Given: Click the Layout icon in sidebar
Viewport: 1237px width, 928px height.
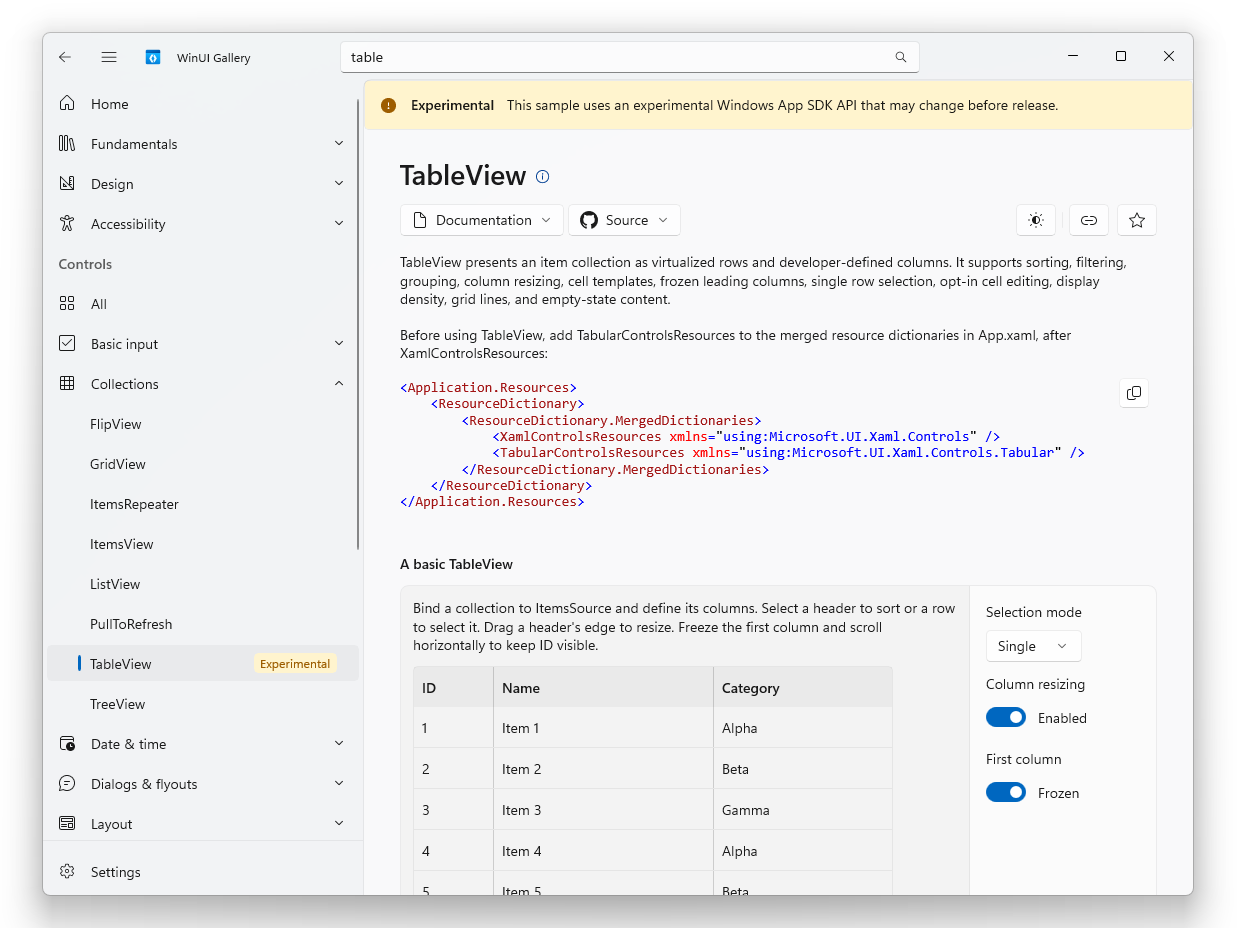Looking at the screenshot, I should click(67, 823).
